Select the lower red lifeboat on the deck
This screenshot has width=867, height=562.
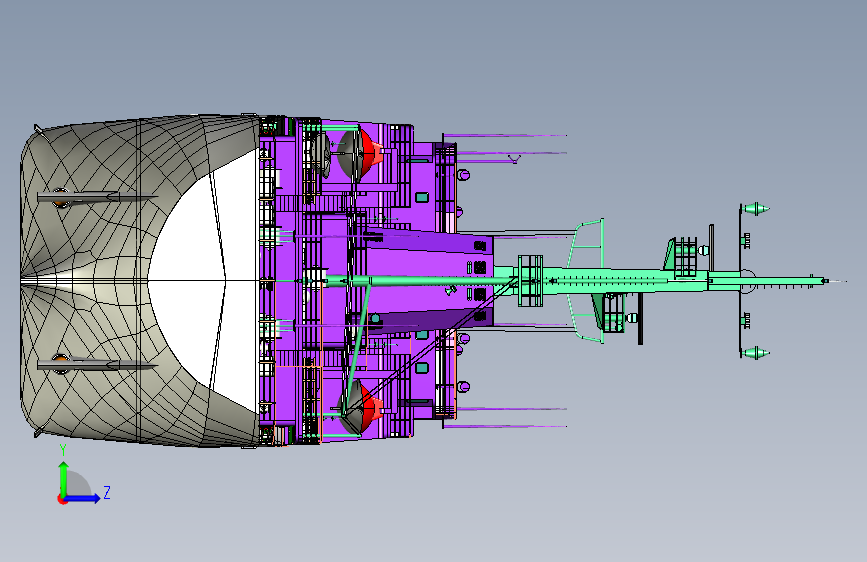[x=372, y=408]
